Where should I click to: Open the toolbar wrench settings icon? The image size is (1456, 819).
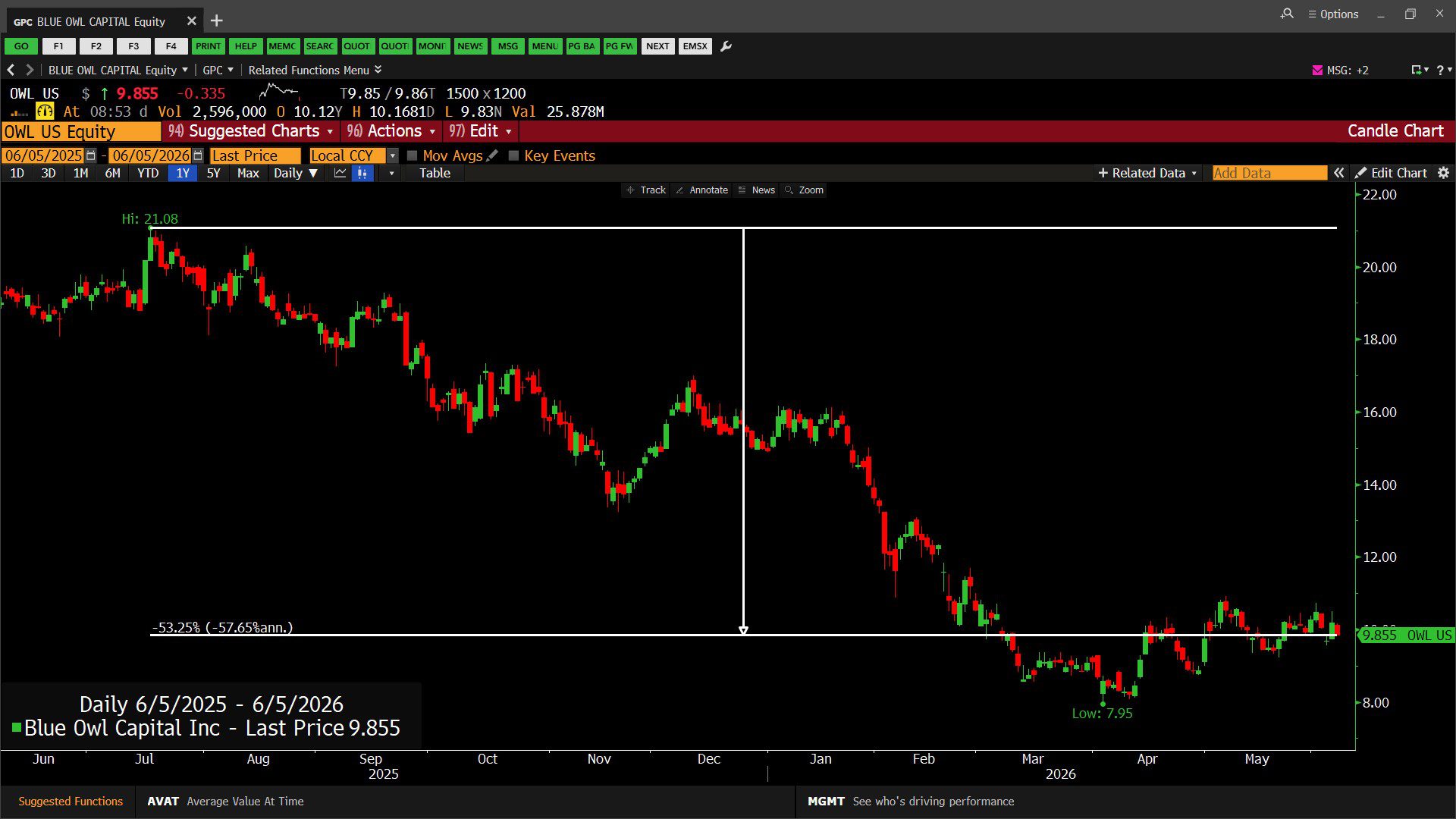pyautogui.click(x=726, y=46)
